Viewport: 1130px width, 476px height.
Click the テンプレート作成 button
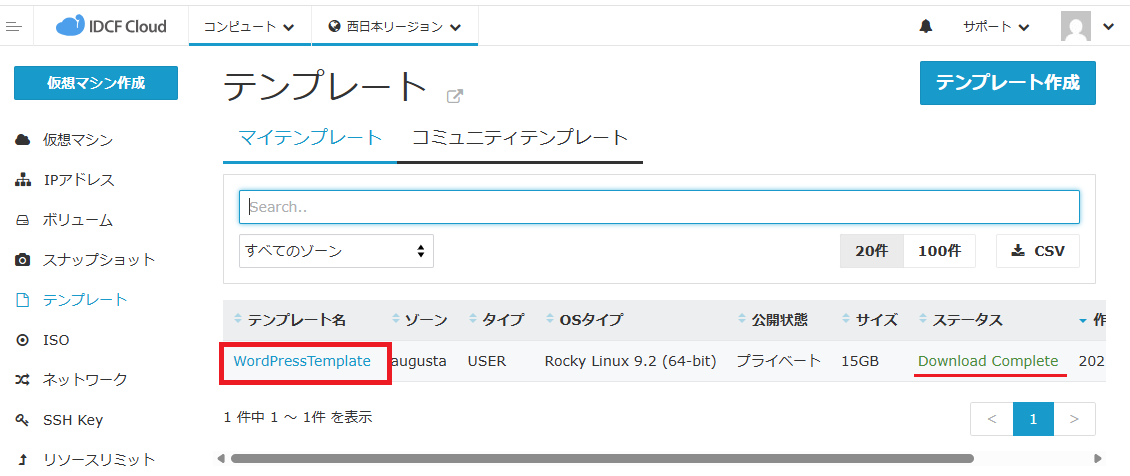pyautogui.click(x=1007, y=83)
